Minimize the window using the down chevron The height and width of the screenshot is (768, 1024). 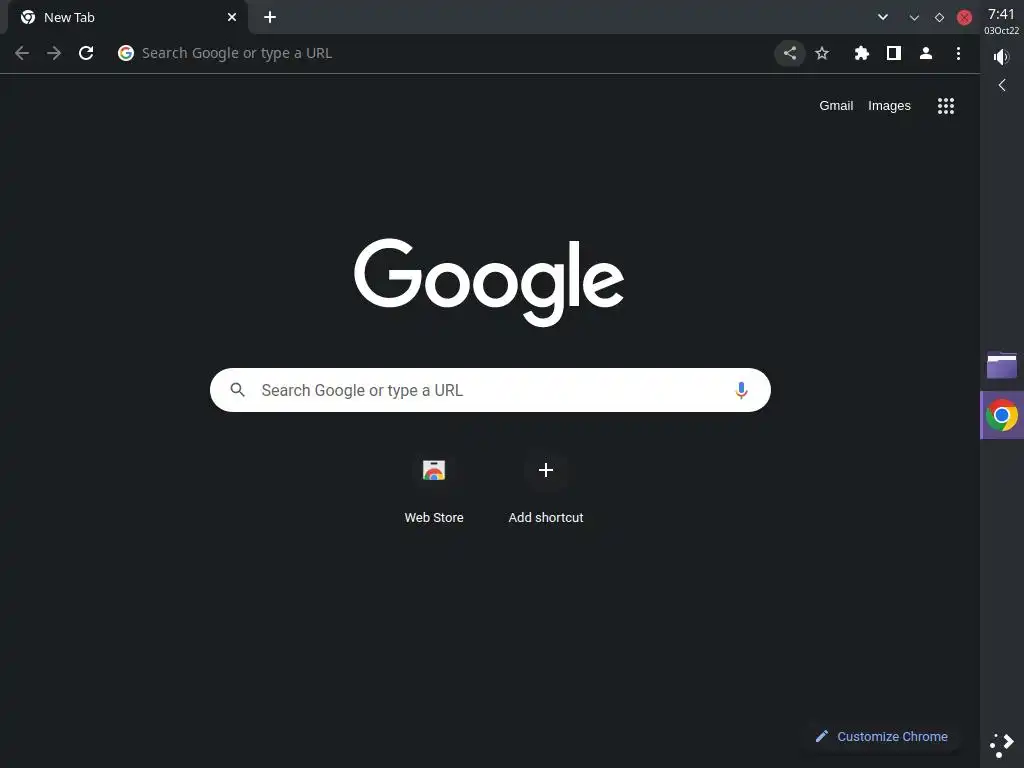click(x=914, y=18)
